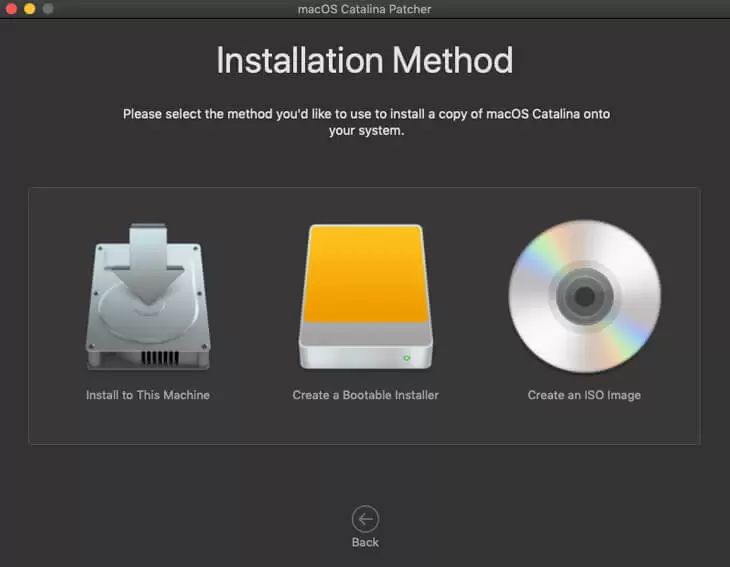Select the 'Install to This Machine' label
This screenshot has height=567, width=730.
pyautogui.click(x=148, y=395)
